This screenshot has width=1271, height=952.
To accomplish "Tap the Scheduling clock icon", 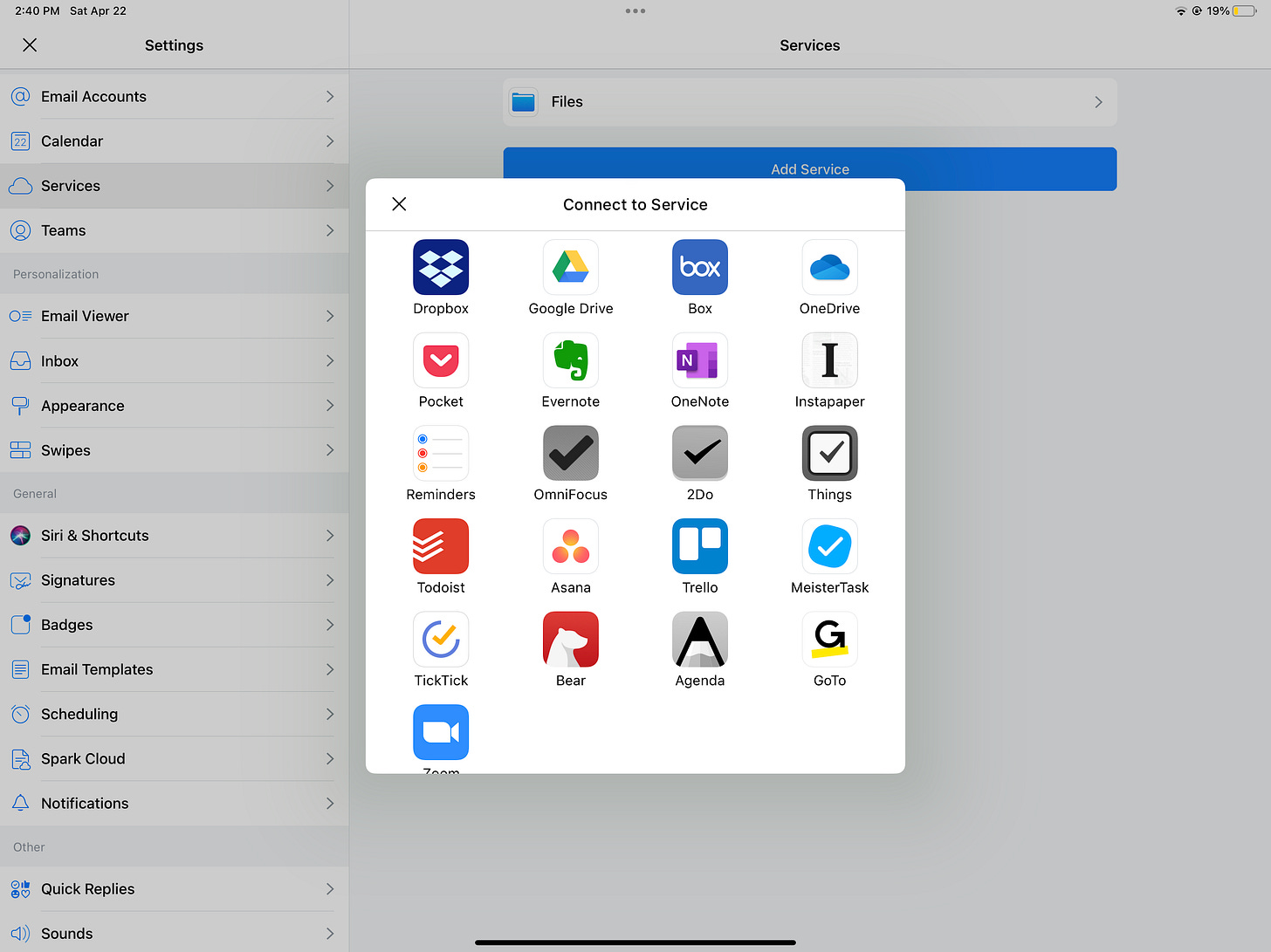I will [21, 714].
